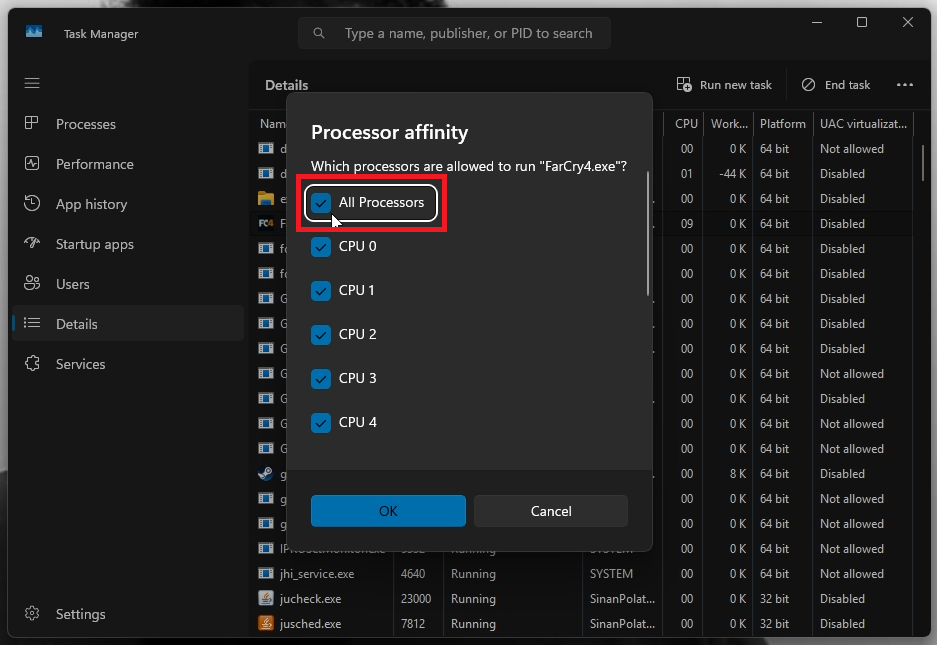
Task: Click PID 4640 of jhi_service.exe
Action: tap(413, 573)
